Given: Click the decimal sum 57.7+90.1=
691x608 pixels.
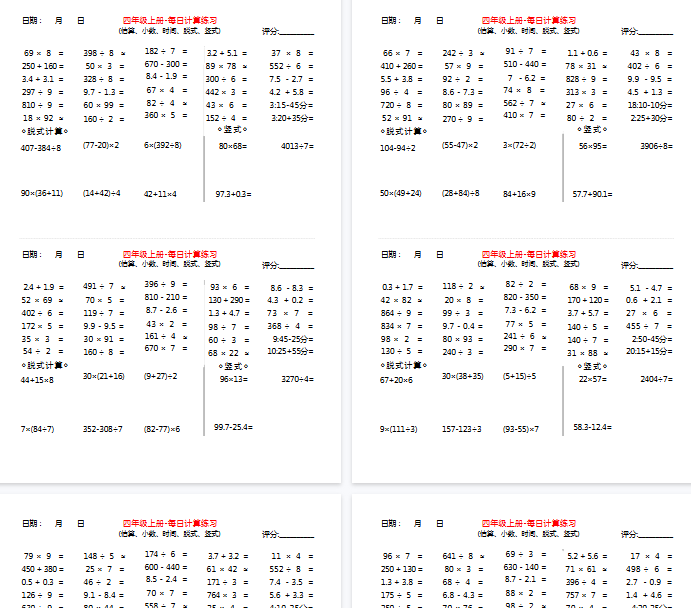Looking at the screenshot, I should click(594, 193).
